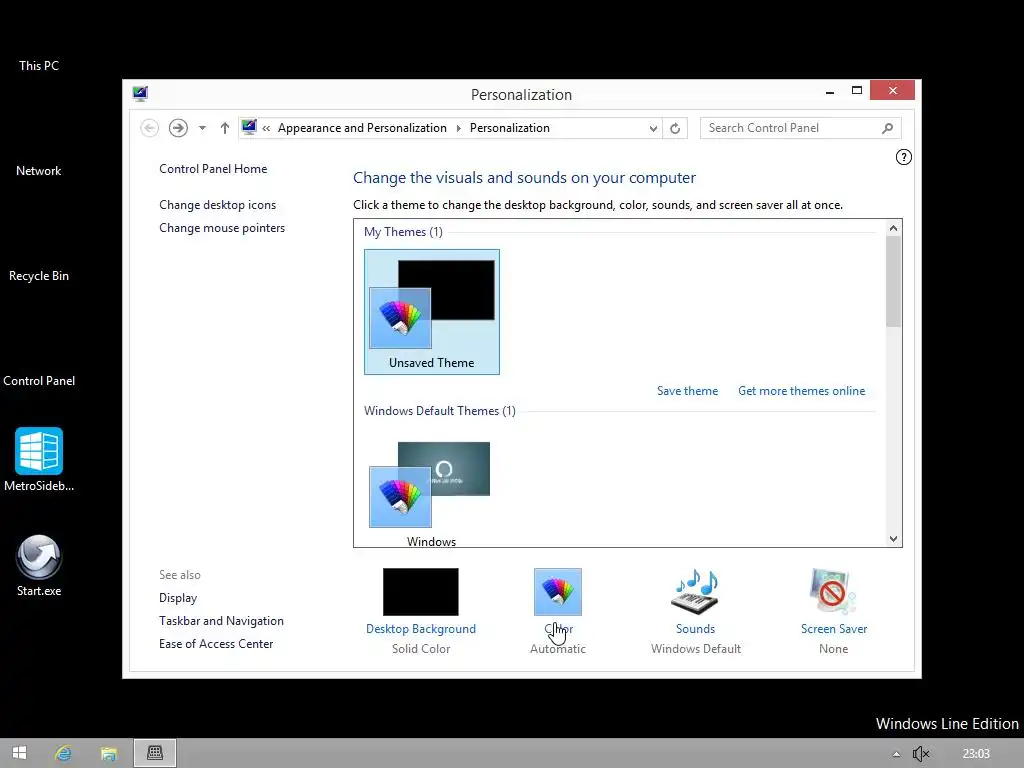Image resolution: width=1024 pixels, height=768 pixels.
Task: Click Save theme link
Action: click(687, 391)
